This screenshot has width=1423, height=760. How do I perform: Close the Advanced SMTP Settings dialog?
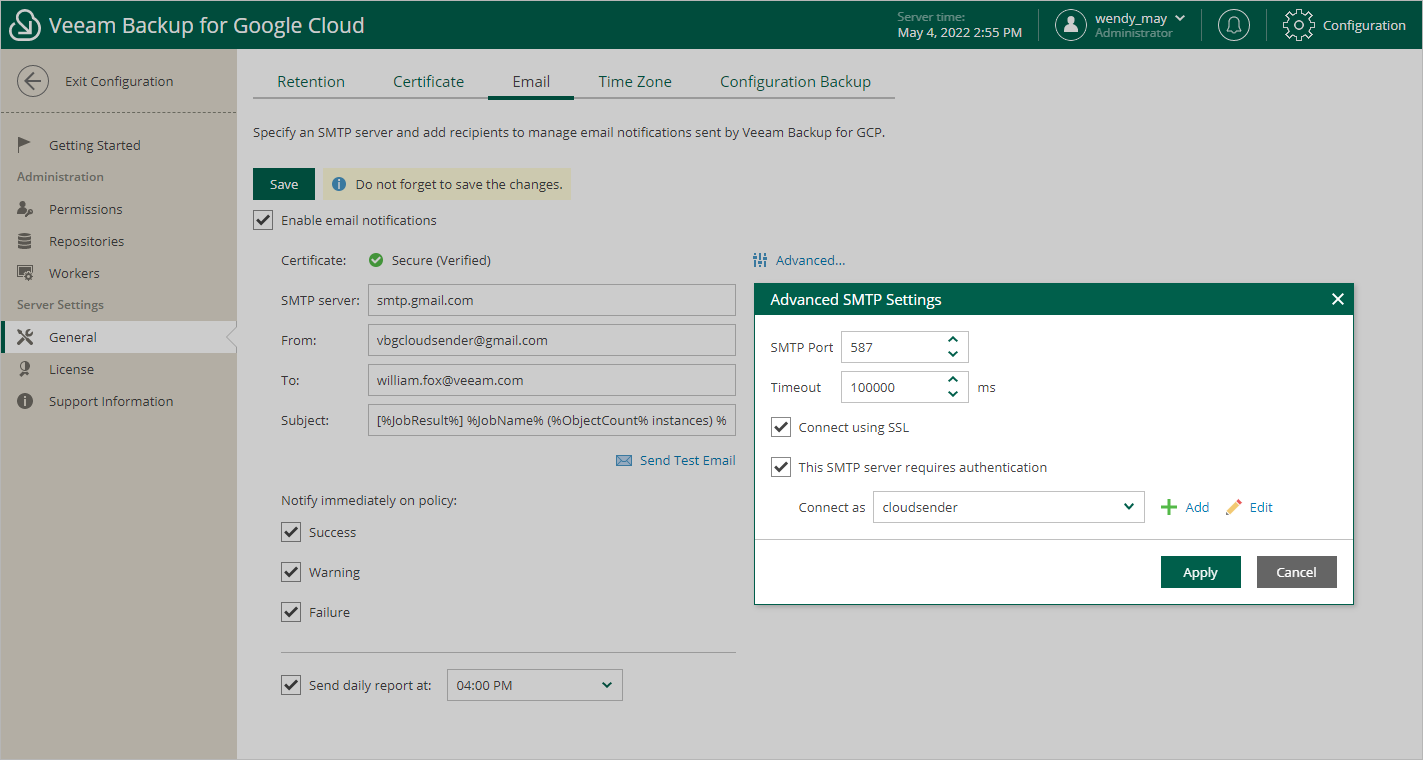click(x=1338, y=299)
